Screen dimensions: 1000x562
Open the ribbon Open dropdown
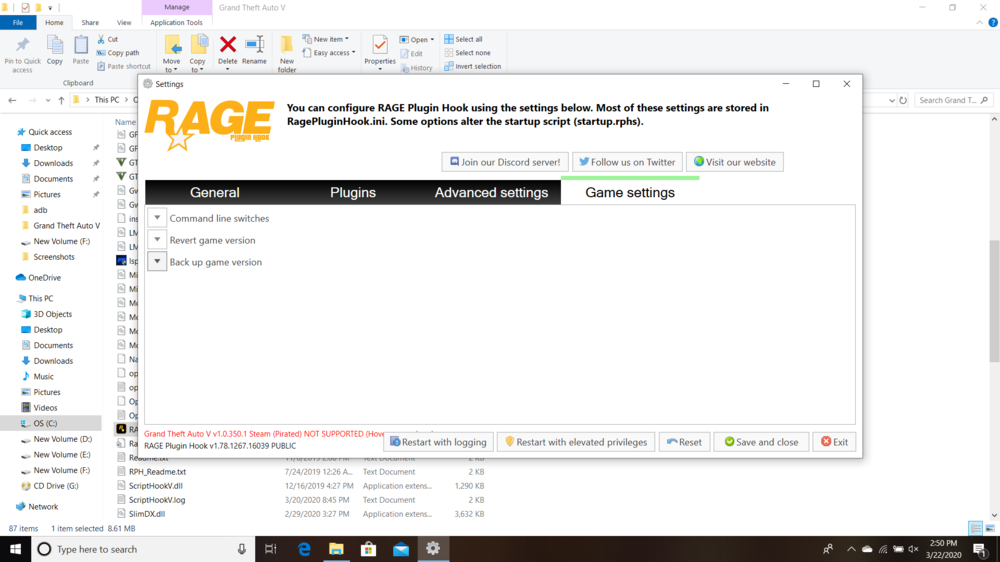click(417, 40)
